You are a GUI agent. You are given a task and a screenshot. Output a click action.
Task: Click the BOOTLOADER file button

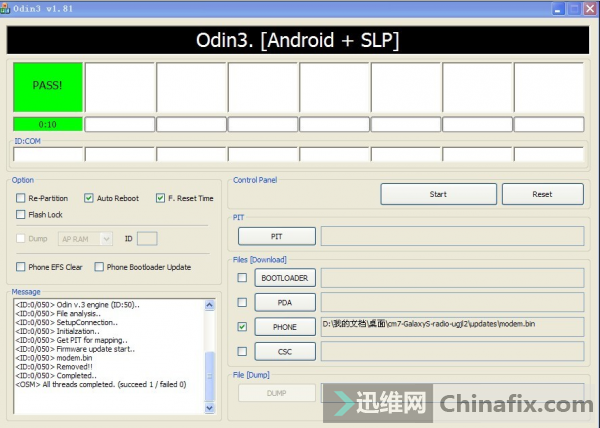pos(285,278)
